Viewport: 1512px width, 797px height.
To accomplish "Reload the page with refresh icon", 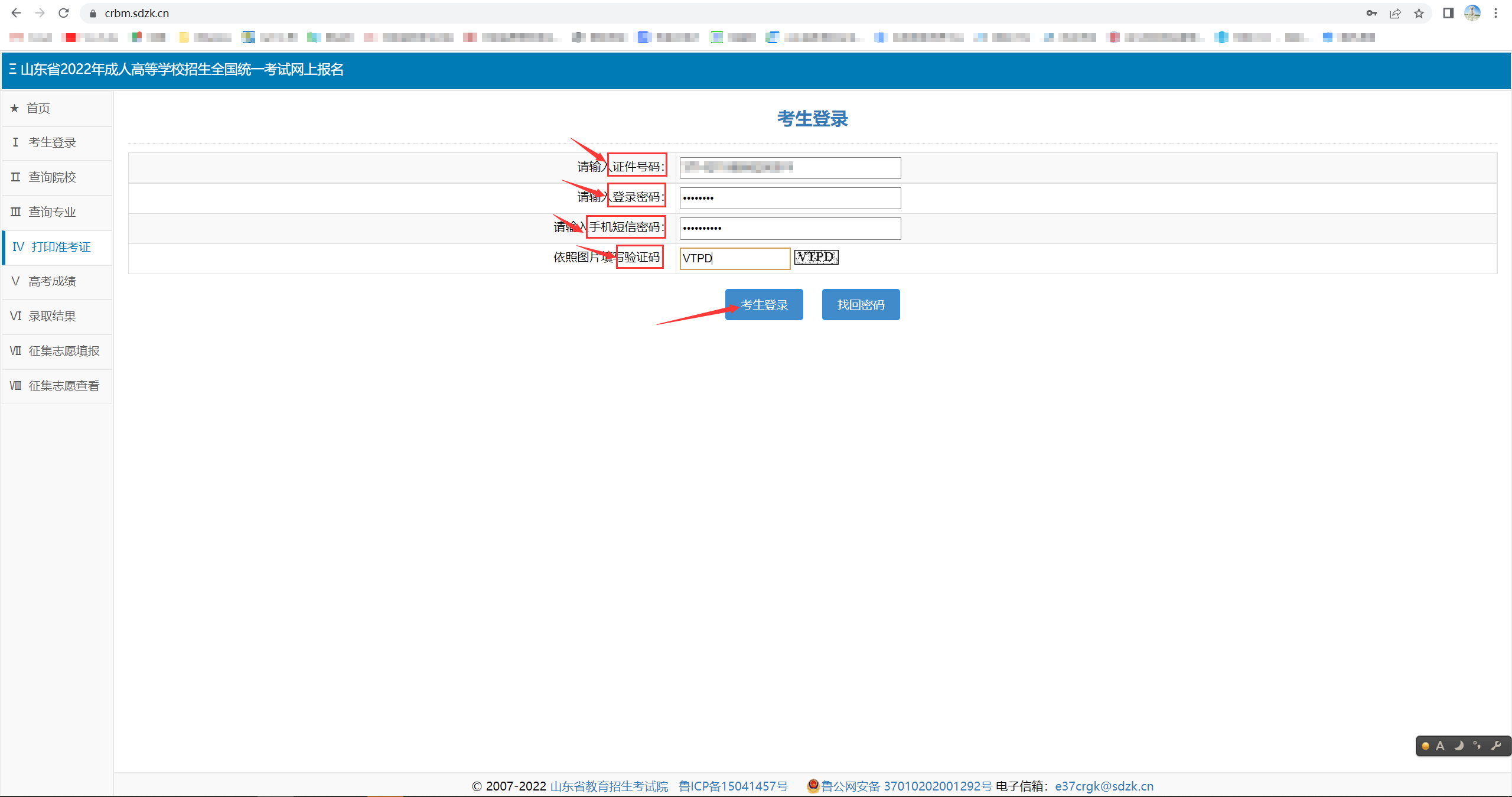I will tap(64, 13).
